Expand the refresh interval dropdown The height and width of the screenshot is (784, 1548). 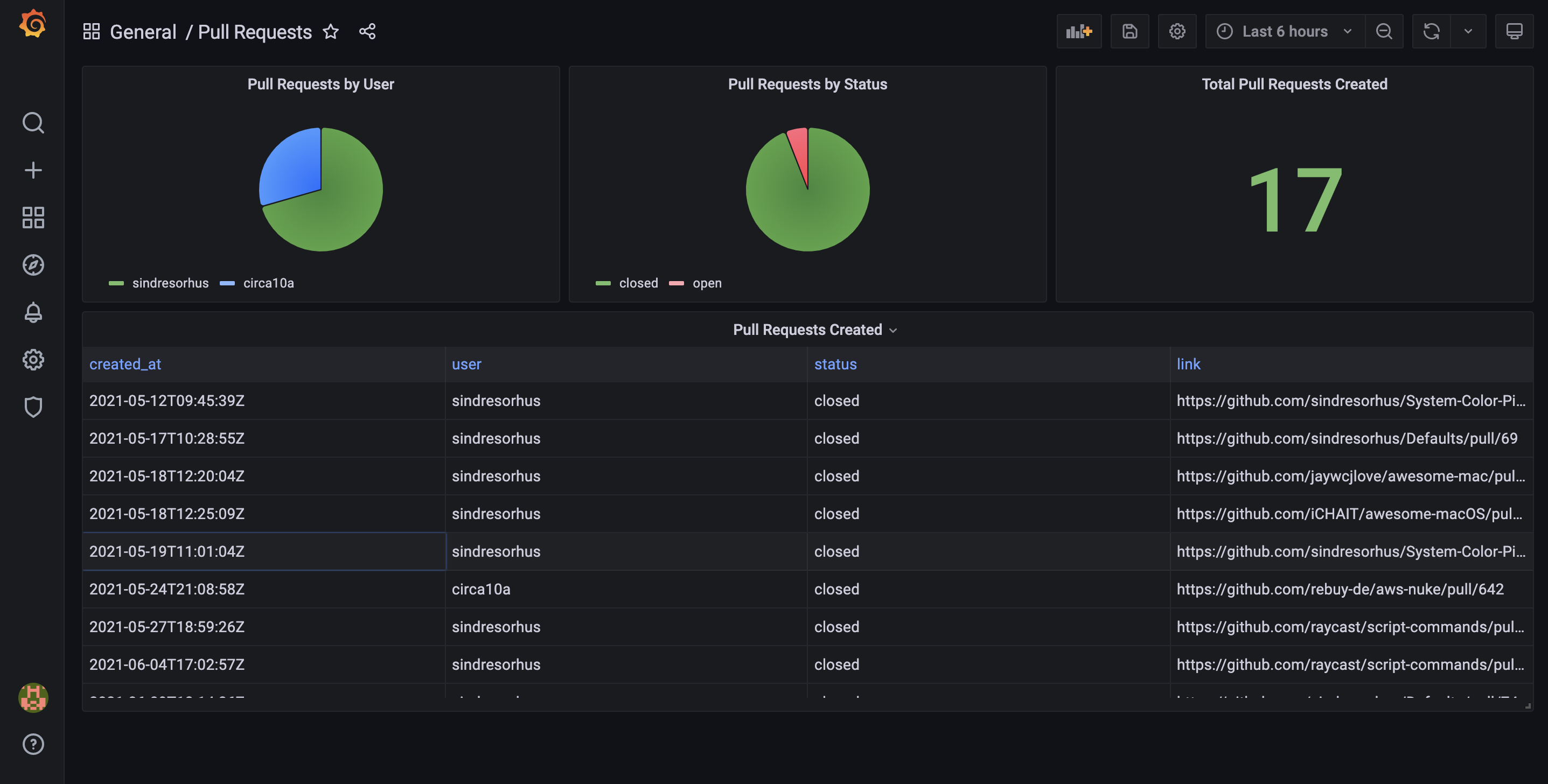click(x=1467, y=31)
